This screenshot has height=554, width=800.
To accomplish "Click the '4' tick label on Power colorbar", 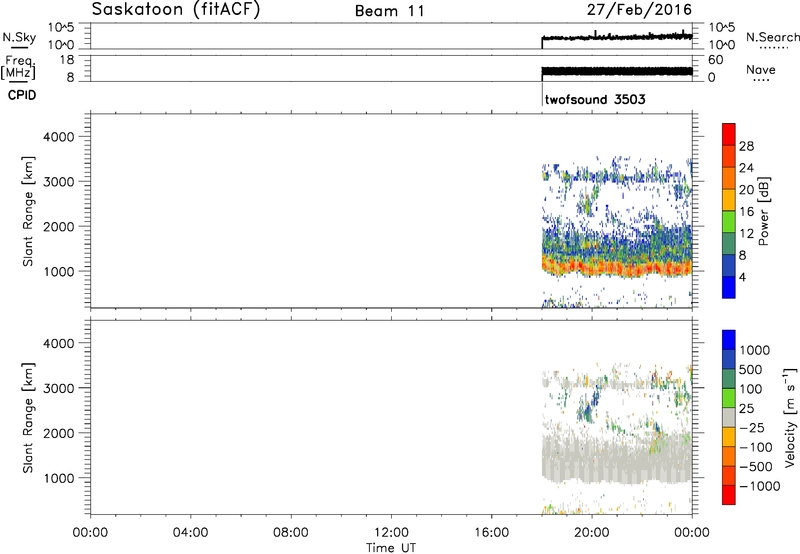I will click(742, 277).
